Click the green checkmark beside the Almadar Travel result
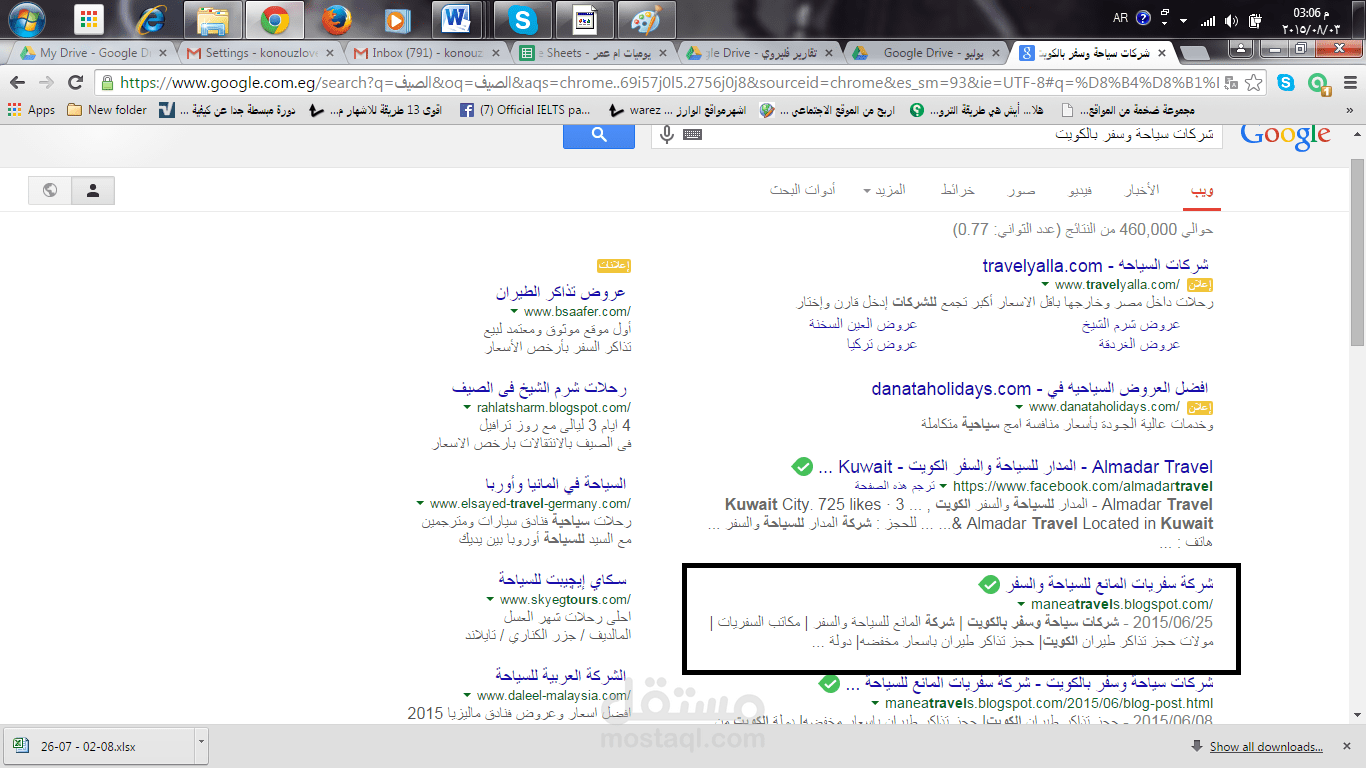Screen dimensions: 1366x768 [802, 467]
